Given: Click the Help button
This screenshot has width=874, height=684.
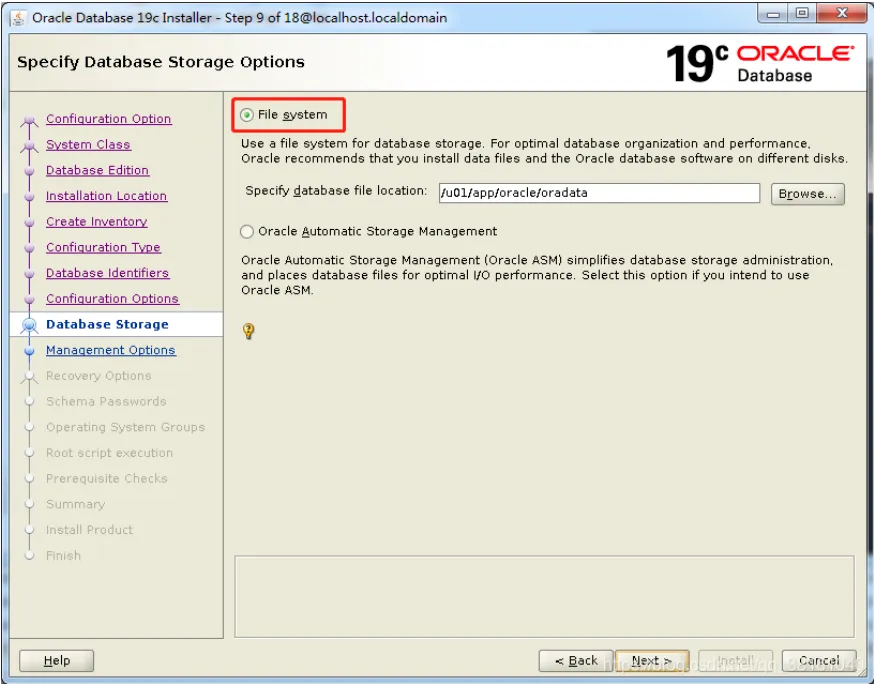Looking at the screenshot, I should click(56, 661).
